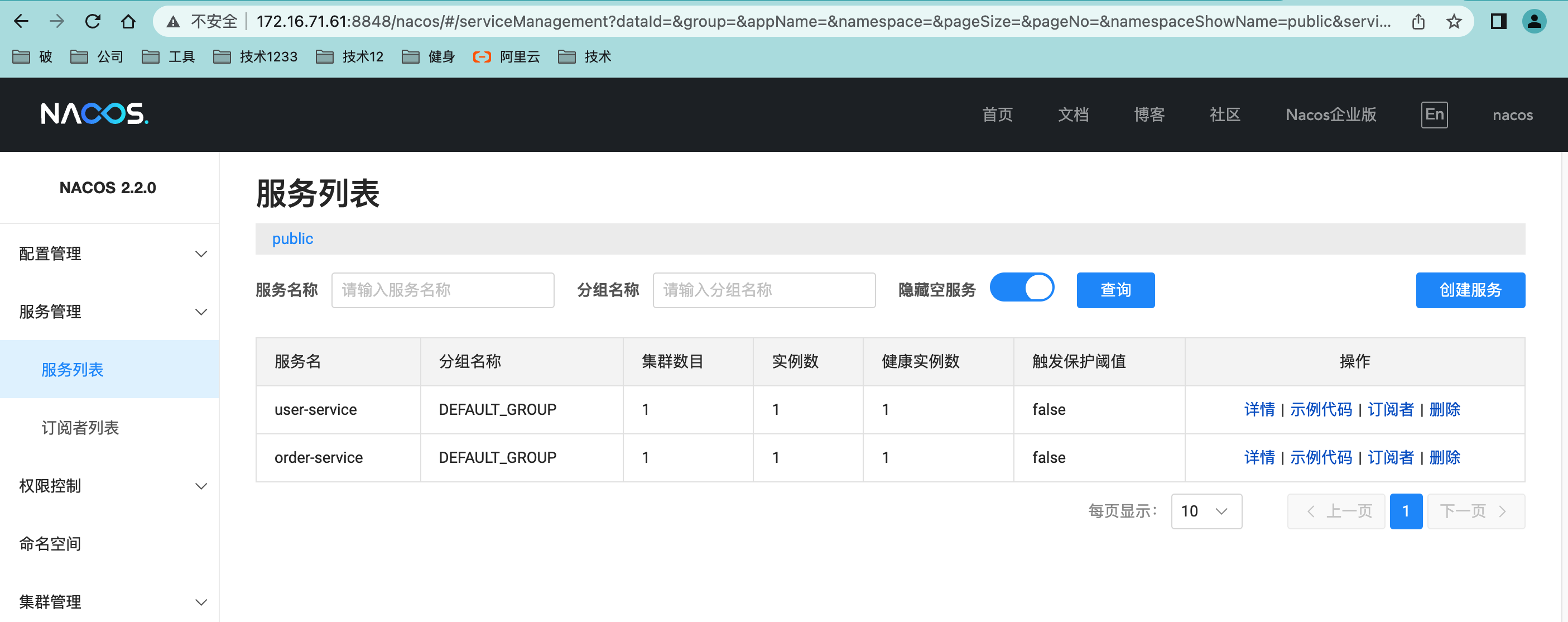Click the browser home icon

click(x=128, y=22)
